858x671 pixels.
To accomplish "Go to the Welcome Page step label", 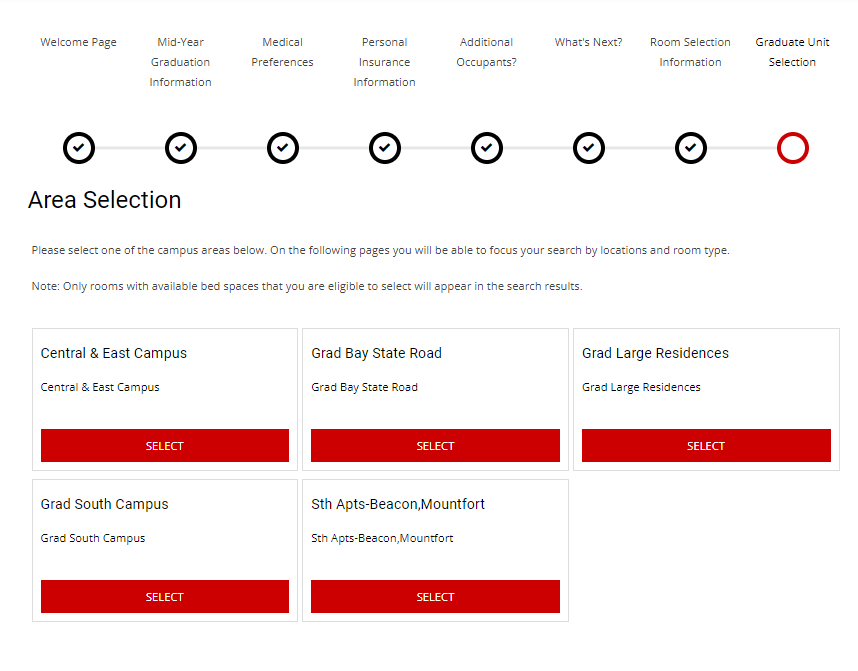I will (79, 42).
